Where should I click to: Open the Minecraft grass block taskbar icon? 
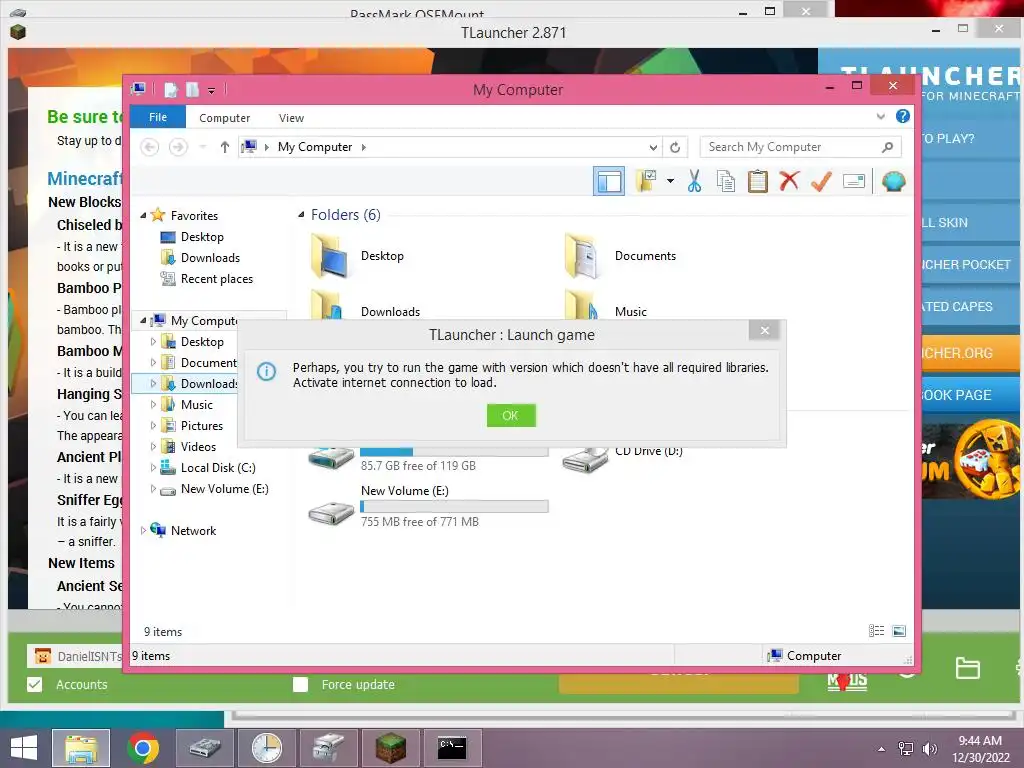[391, 748]
